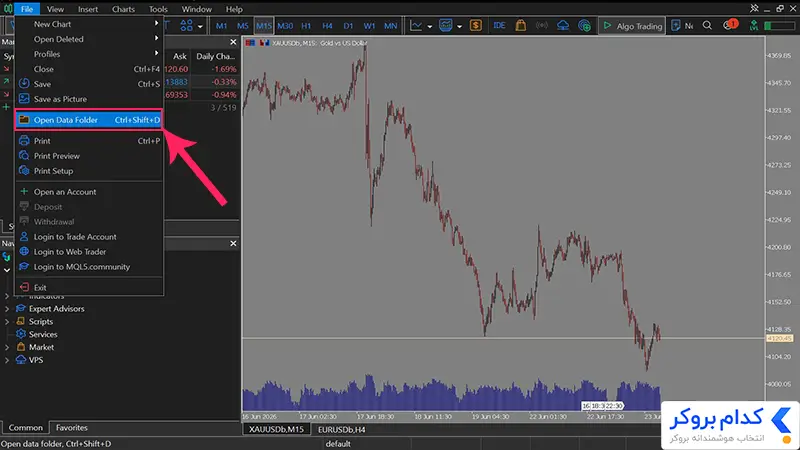This screenshot has height=450, width=800.
Task: Open the search magnifier icon
Action: pos(707,26)
